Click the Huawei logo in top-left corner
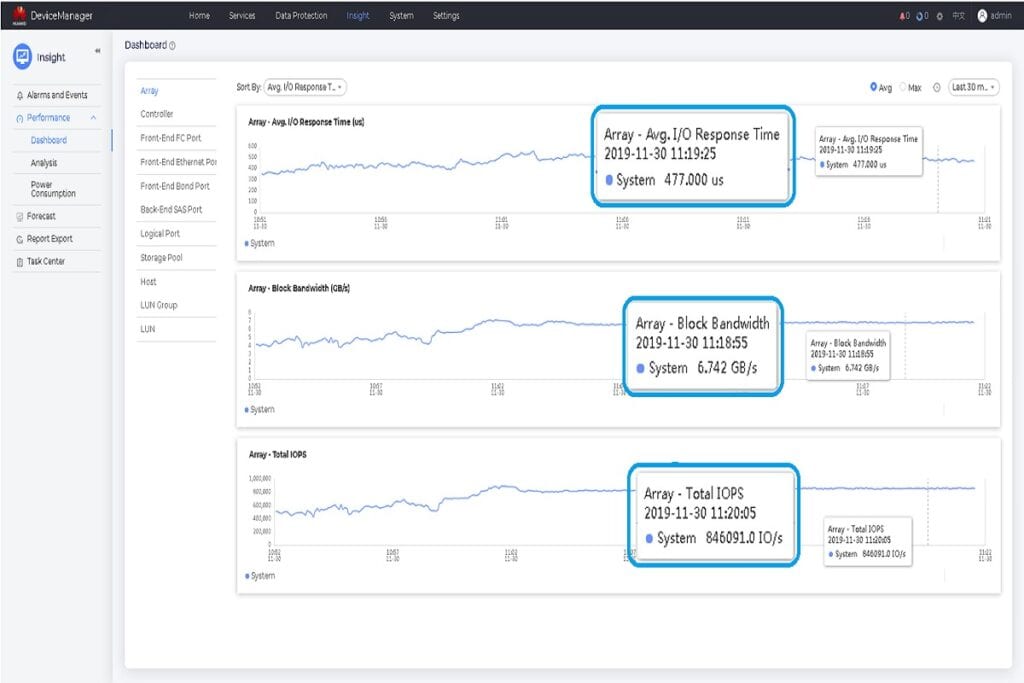The width and height of the screenshot is (1024, 683). (18, 15)
